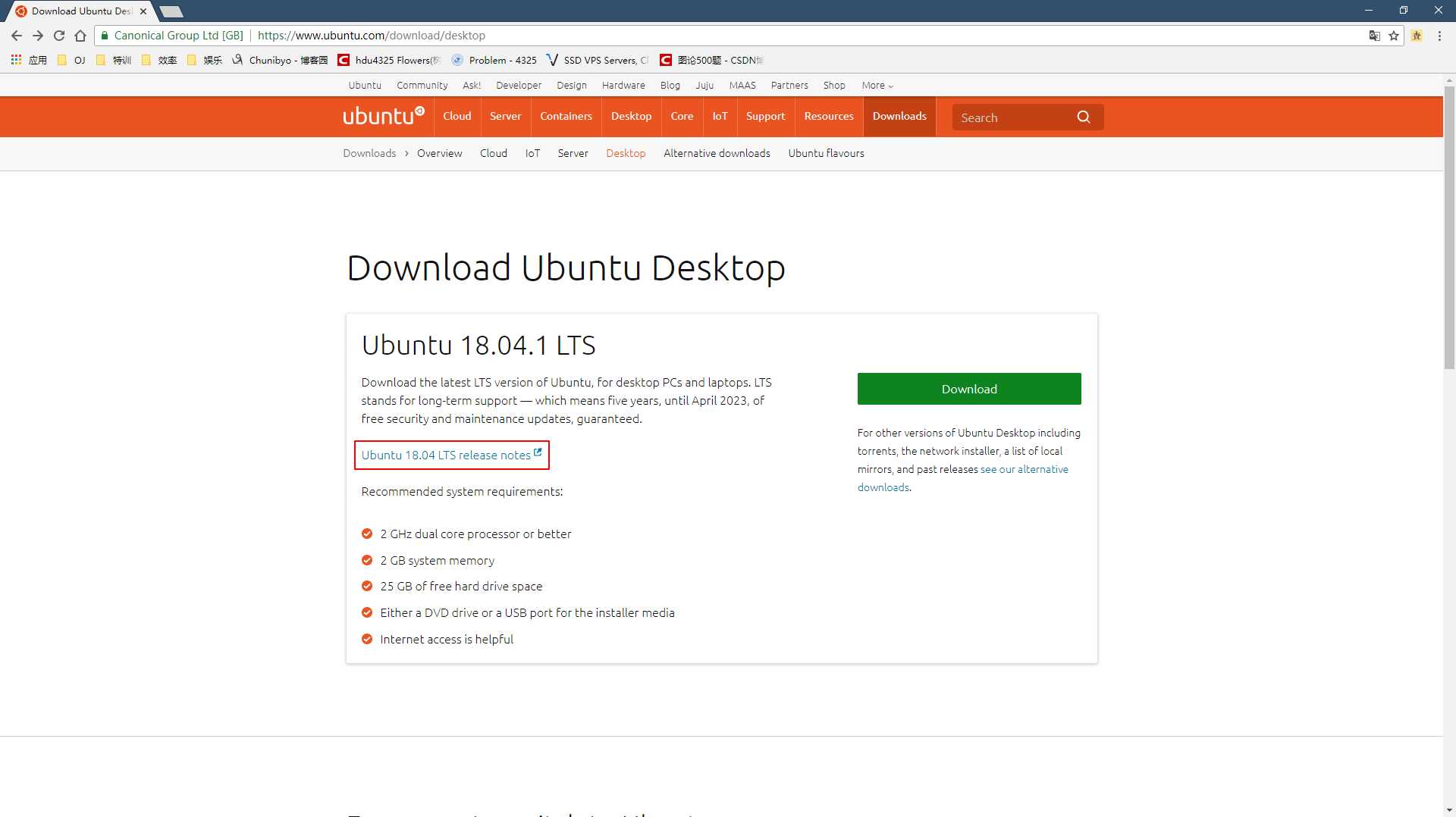This screenshot has height=817, width=1456.
Task: Open the Cloud item in orange navigation
Action: [x=457, y=116]
